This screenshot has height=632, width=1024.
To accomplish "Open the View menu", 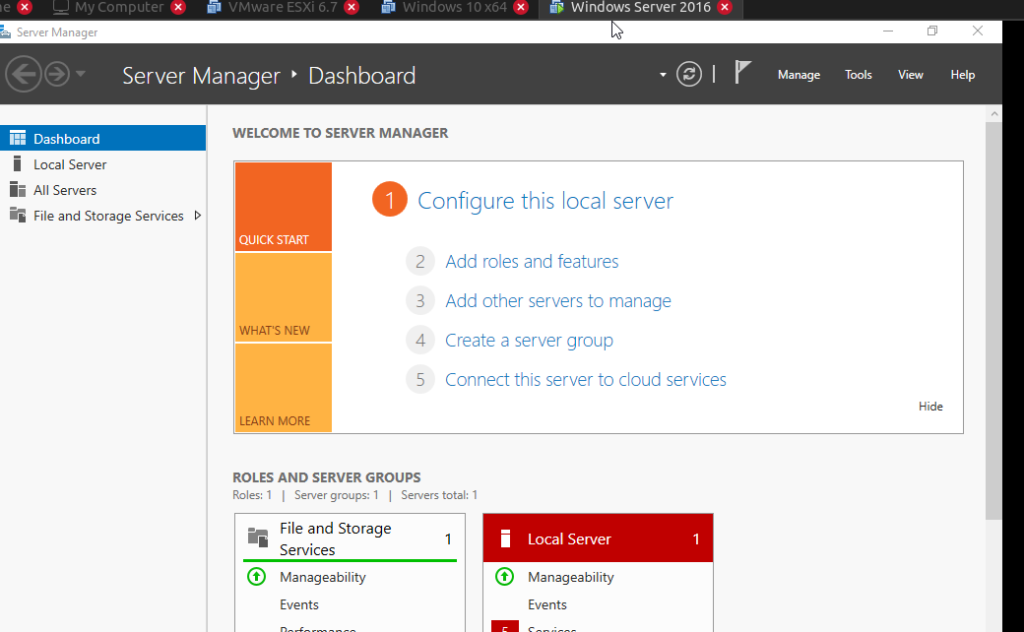I will click(x=910, y=75).
